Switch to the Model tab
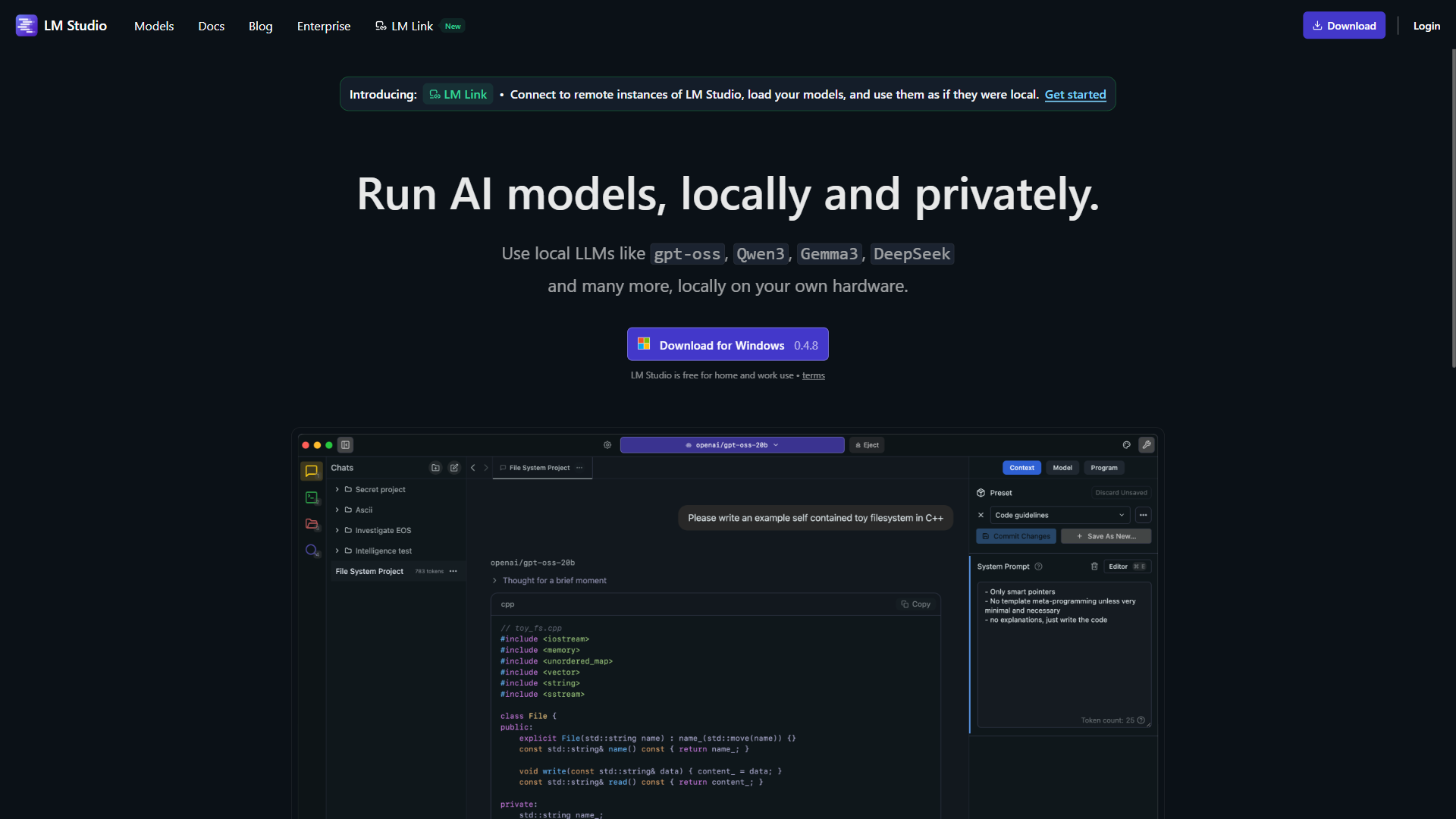The width and height of the screenshot is (1456, 819). (x=1062, y=468)
